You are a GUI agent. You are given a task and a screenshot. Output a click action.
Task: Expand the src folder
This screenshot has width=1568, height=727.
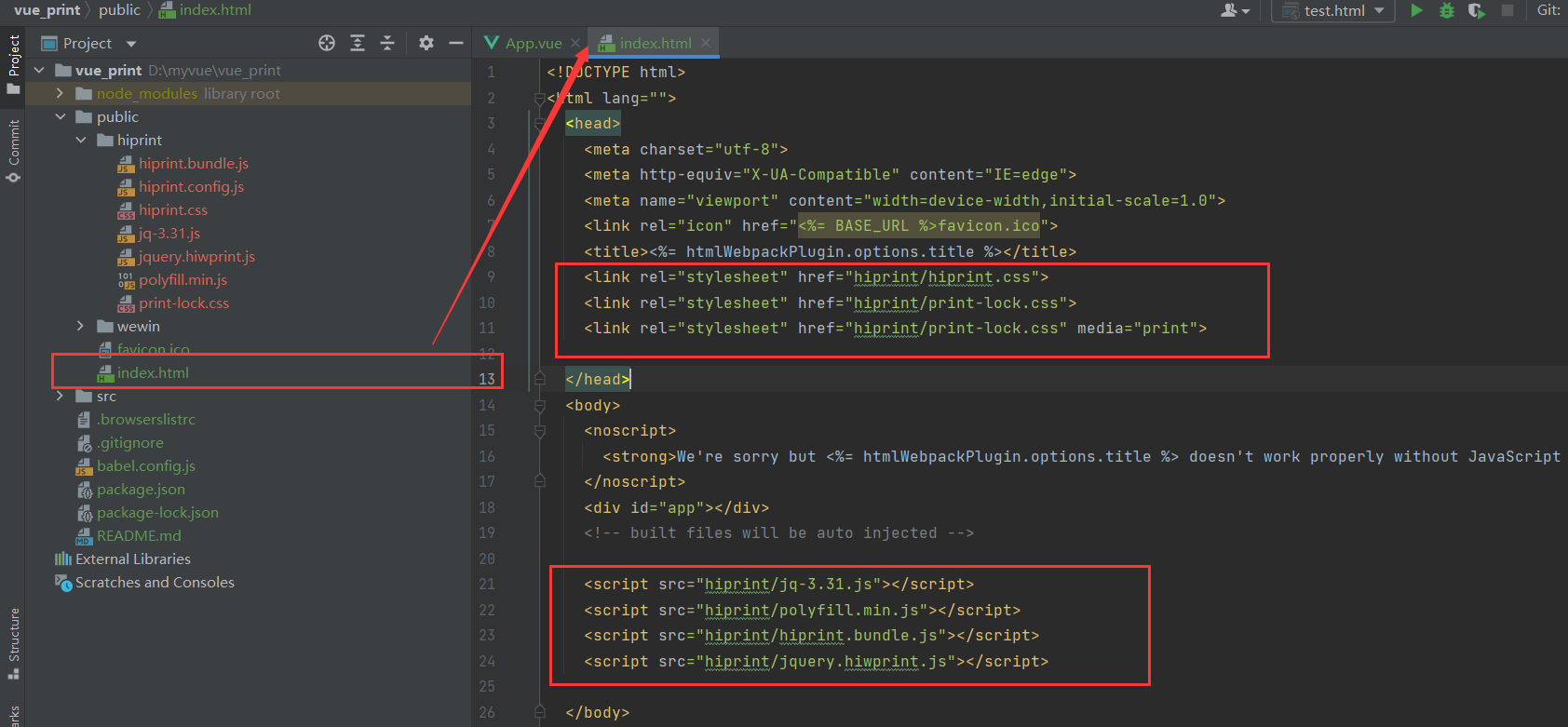click(60, 396)
